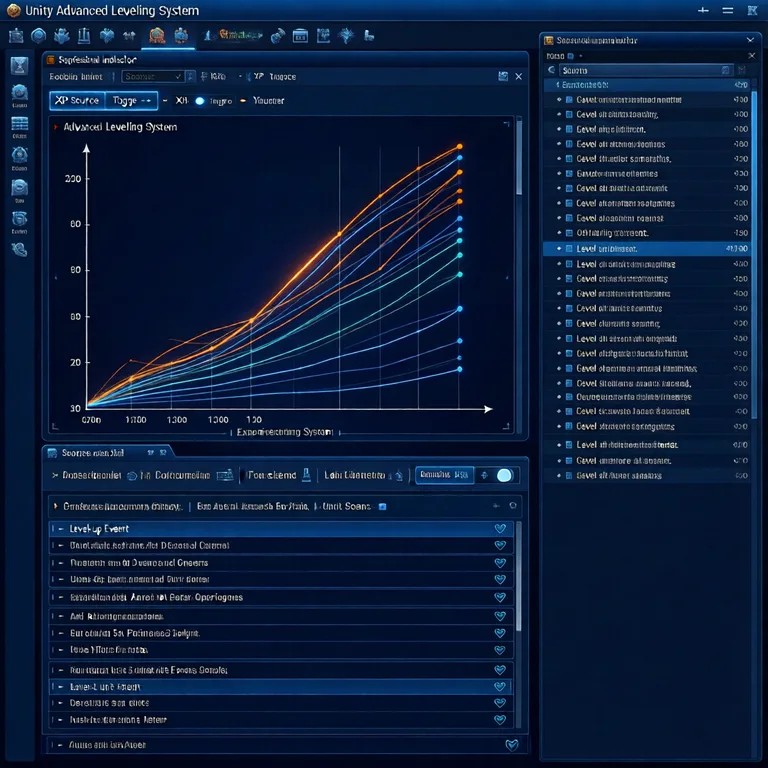Close the right side panel with its X
768x768 pixels.
point(750,40)
